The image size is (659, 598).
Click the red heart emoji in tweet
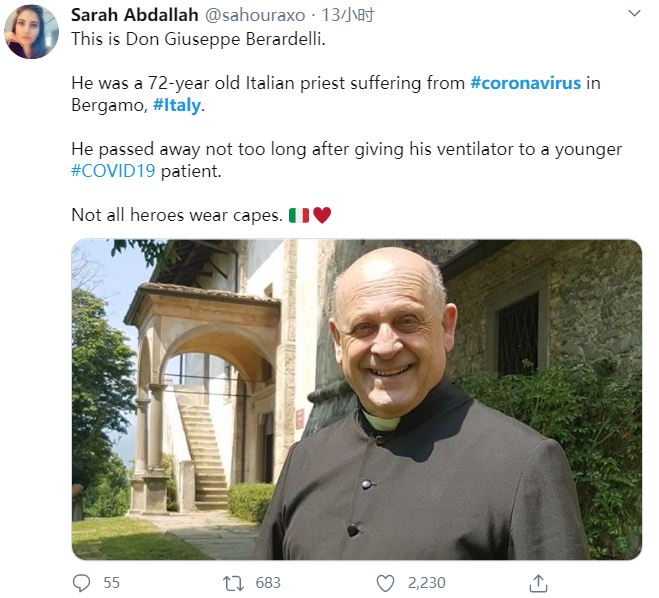(x=322, y=215)
